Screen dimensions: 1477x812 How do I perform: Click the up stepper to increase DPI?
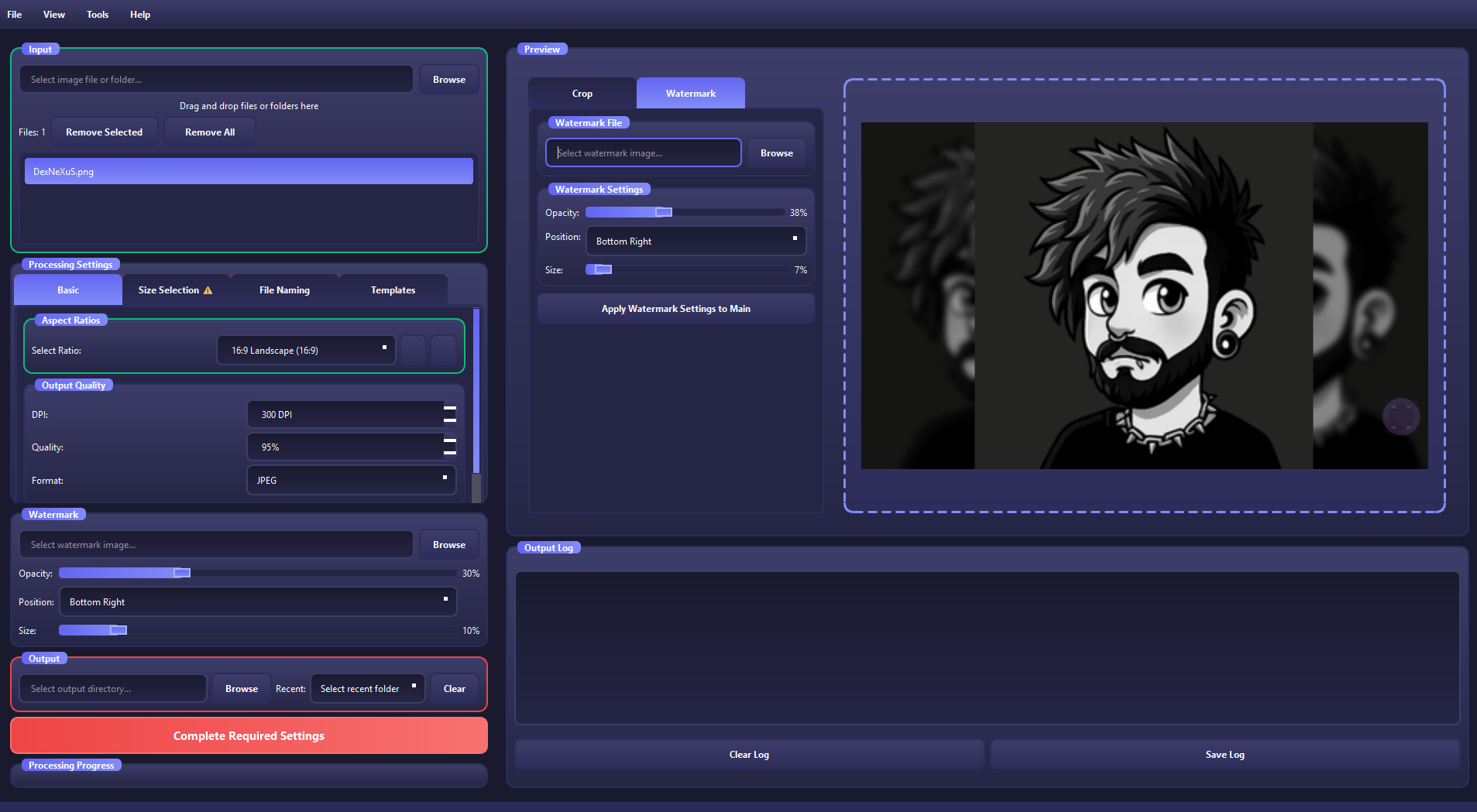448,409
